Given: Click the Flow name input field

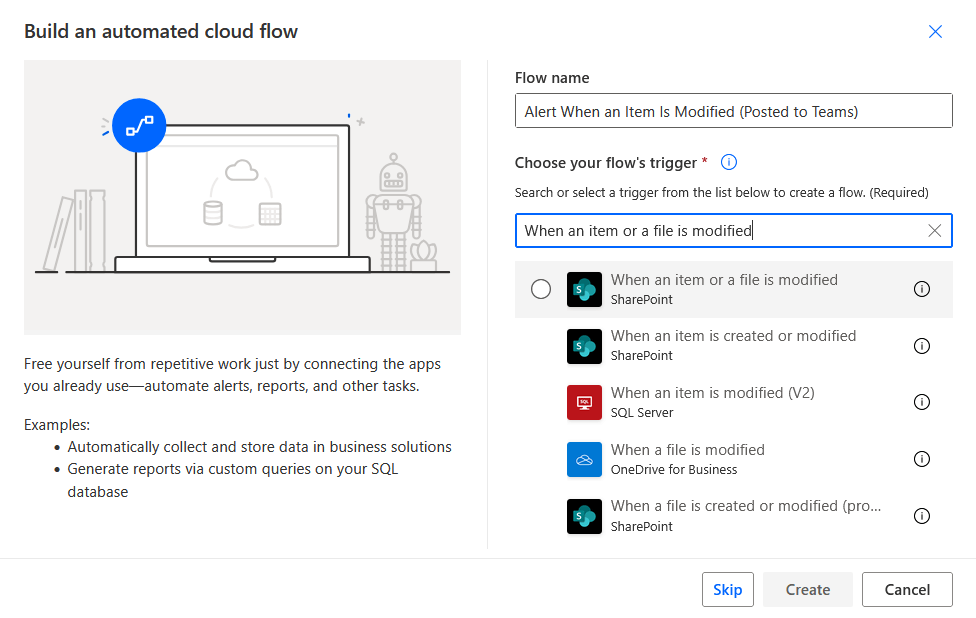Looking at the screenshot, I should click(733, 111).
